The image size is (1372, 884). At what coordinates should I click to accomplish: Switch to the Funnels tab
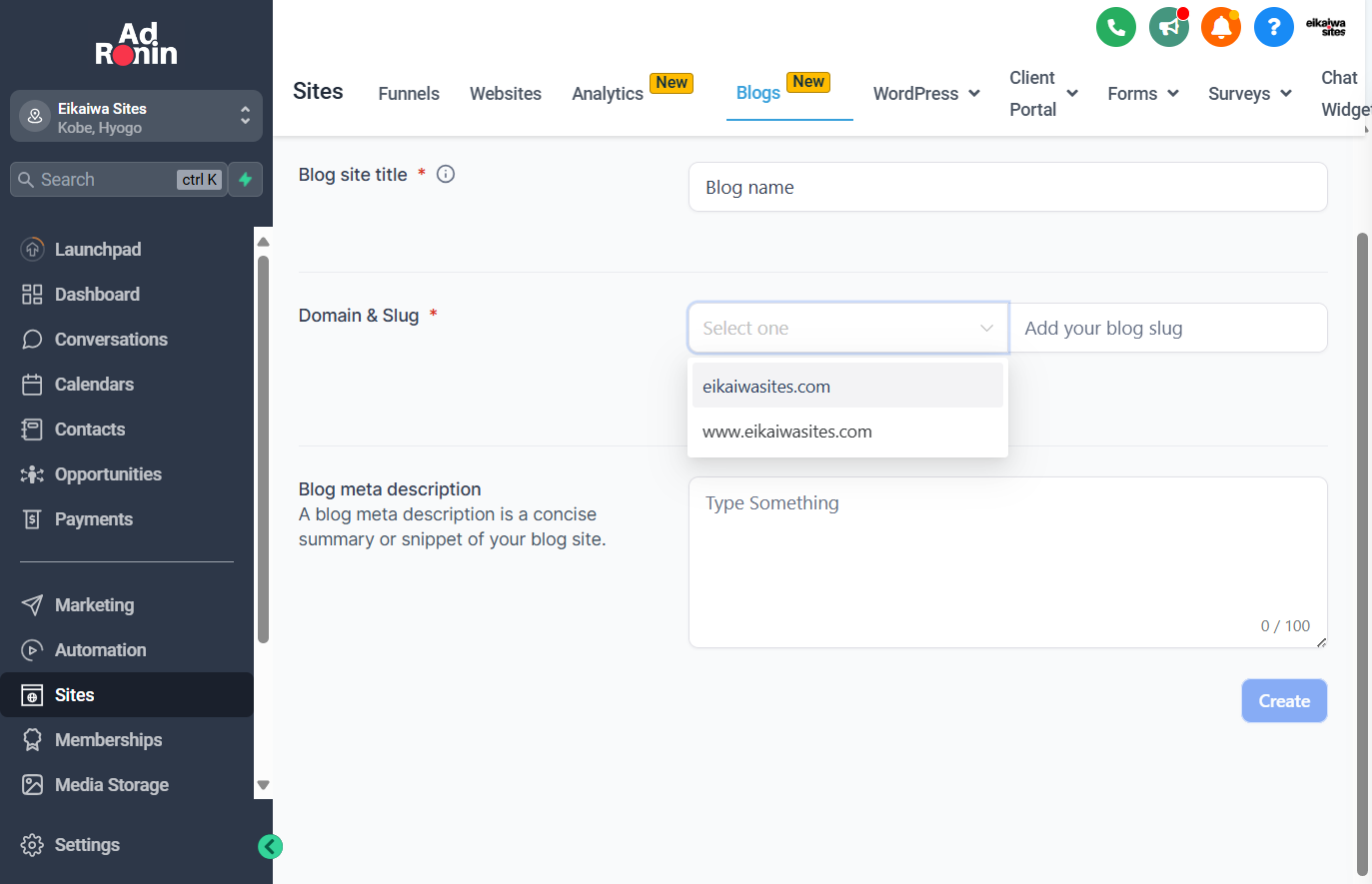pos(409,93)
